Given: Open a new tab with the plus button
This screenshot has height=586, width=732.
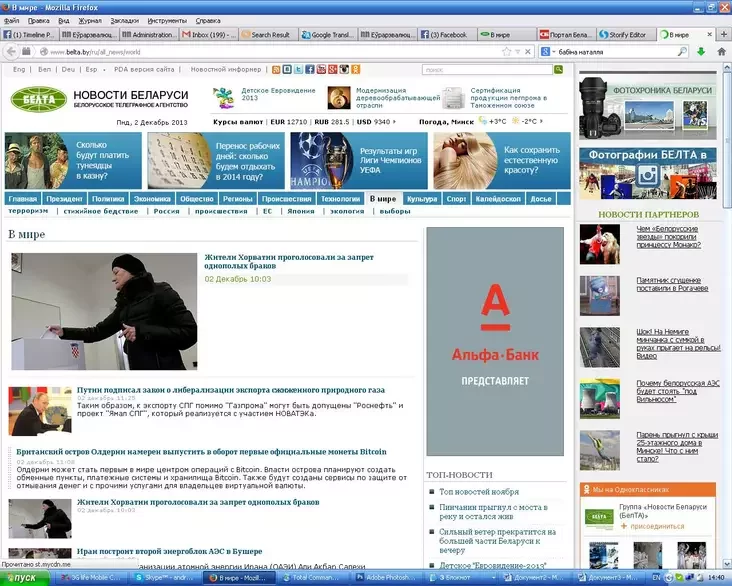Looking at the screenshot, I should click(724, 35).
